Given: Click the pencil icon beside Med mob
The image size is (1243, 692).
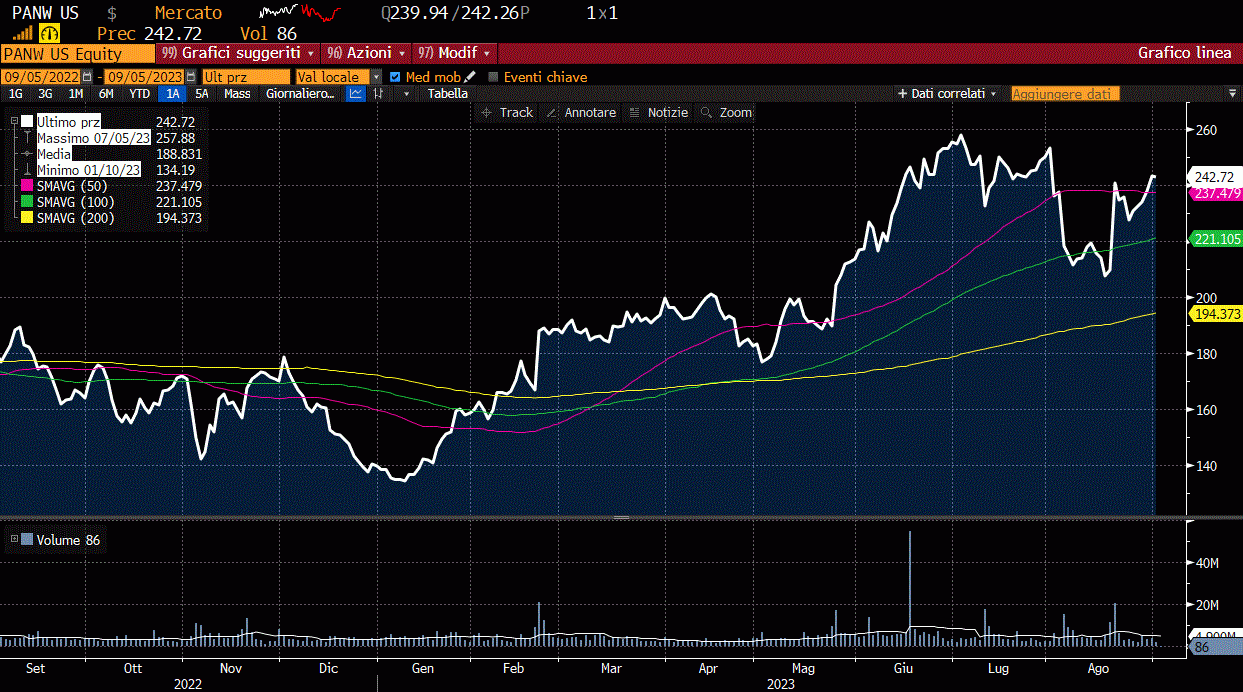Looking at the screenshot, I should pos(470,77).
